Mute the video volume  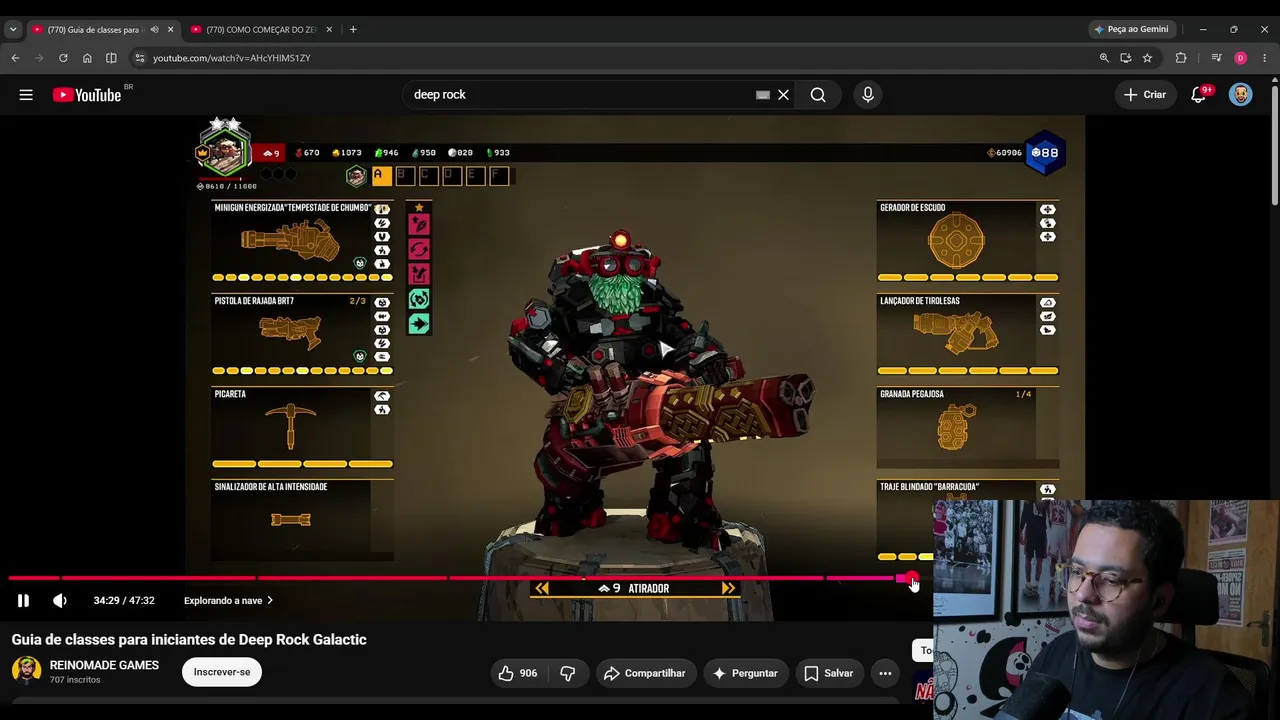[x=60, y=600]
